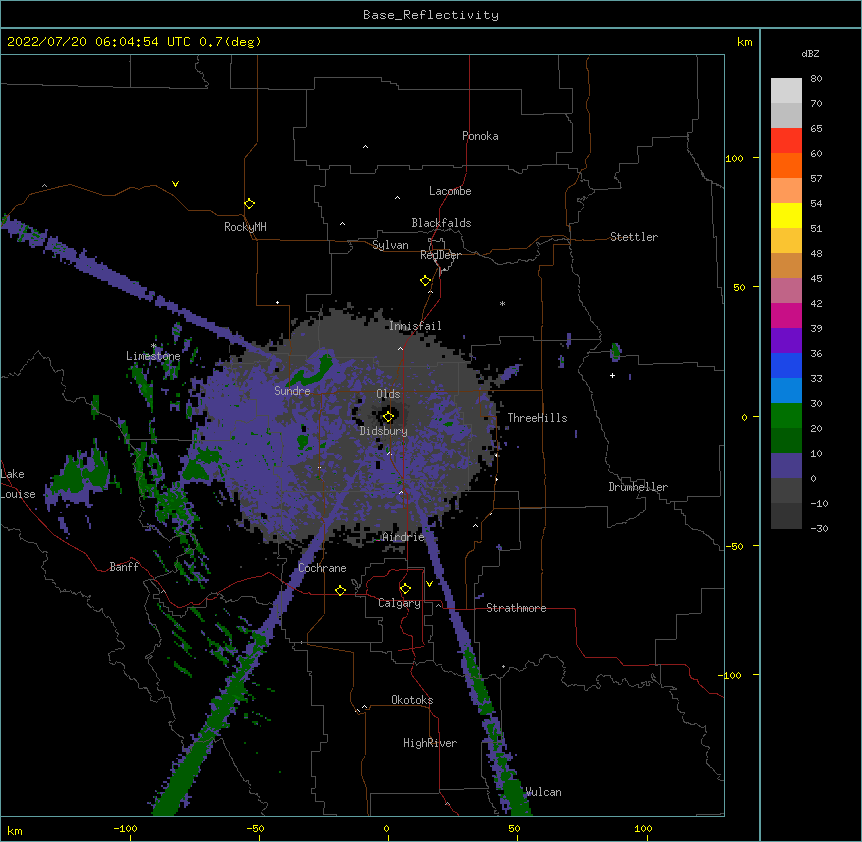The height and width of the screenshot is (842, 862).
Task: Click the RedDeer label
Action: point(440,255)
